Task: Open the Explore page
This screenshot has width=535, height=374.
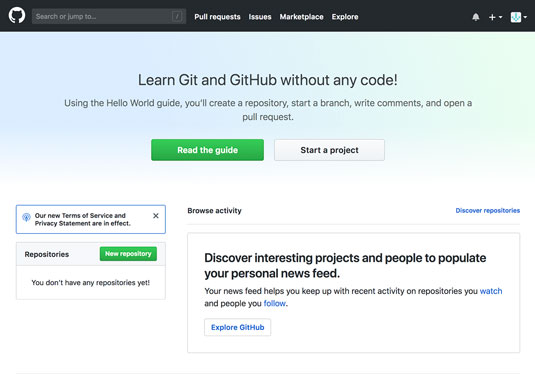Action: pyautogui.click(x=345, y=17)
